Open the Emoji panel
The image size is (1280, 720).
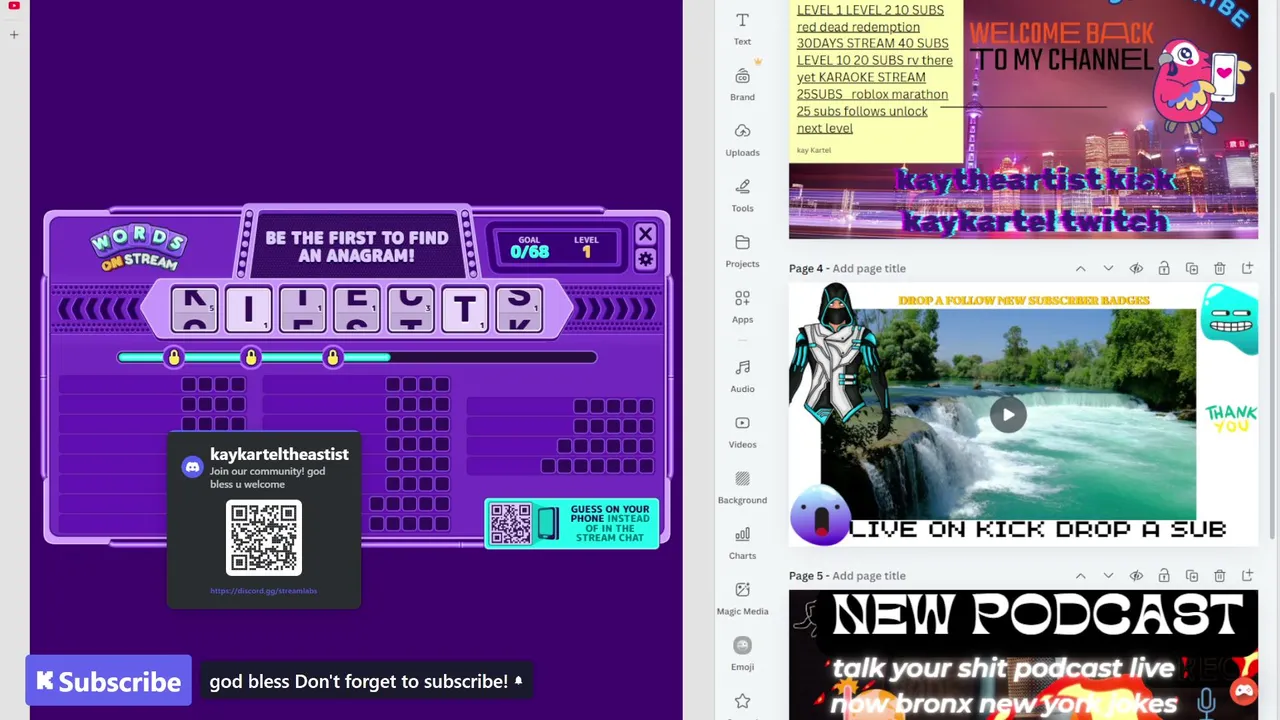pyautogui.click(x=742, y=654)
